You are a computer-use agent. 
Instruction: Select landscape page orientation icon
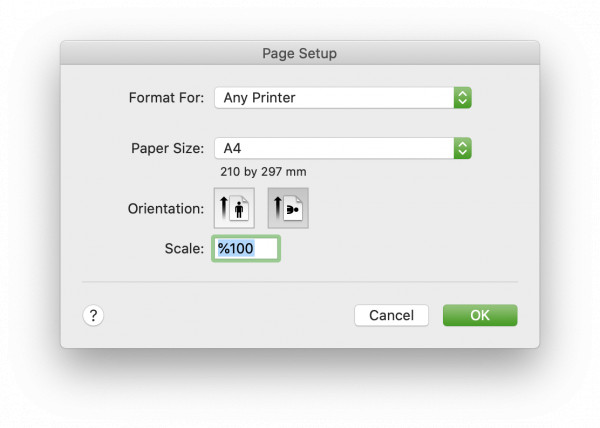[x=288, y=208]
